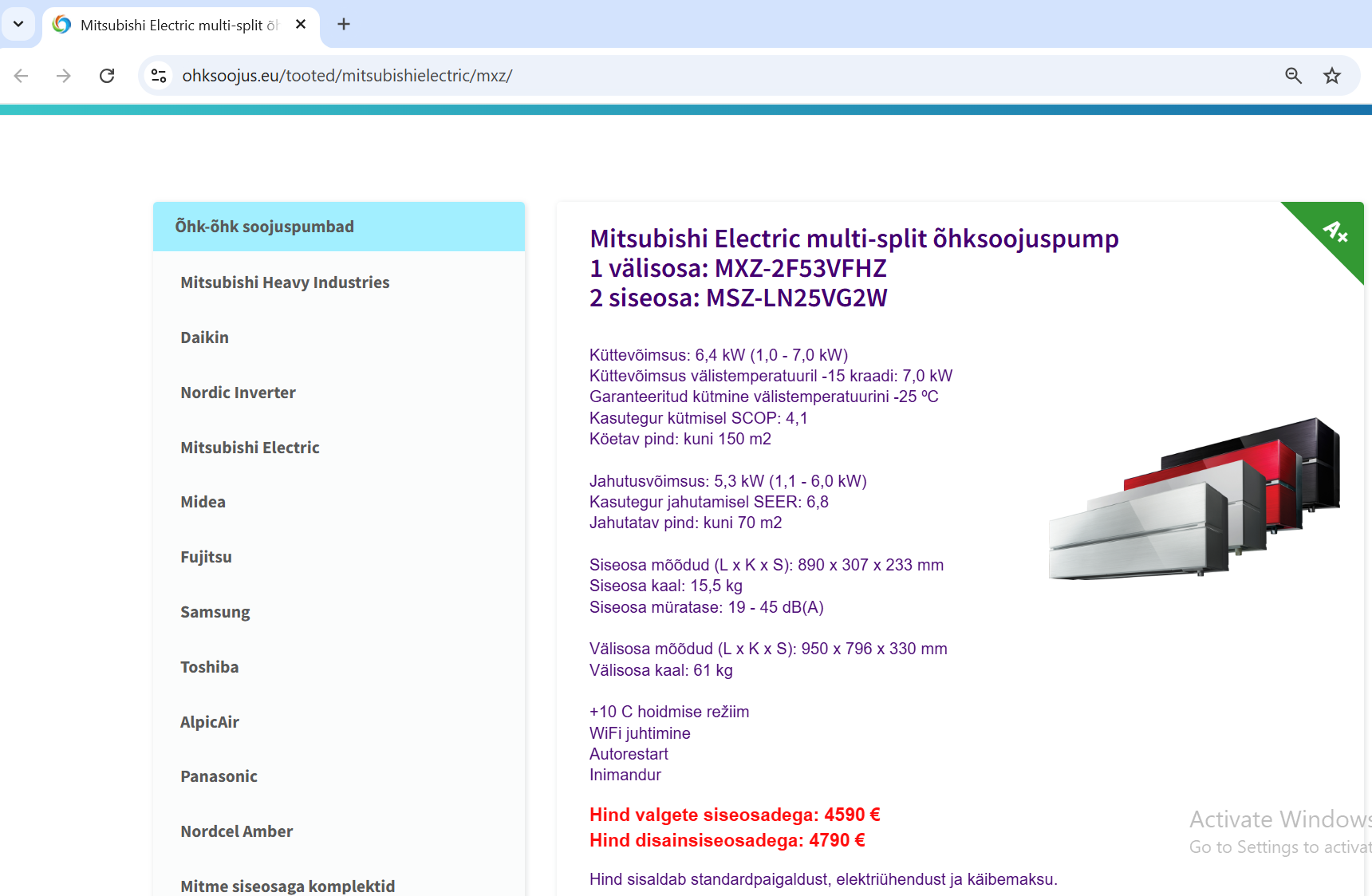Open Mitsubishi Heavy Industries category
Viewport: 1372px width, 896px height.
285,282
